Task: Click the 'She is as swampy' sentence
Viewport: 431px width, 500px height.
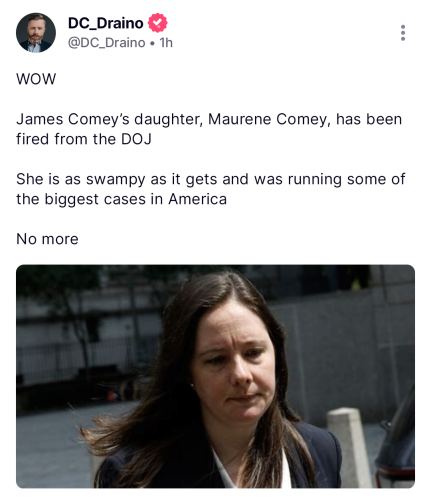Action: pyautogui.click(x=210, y=189)
